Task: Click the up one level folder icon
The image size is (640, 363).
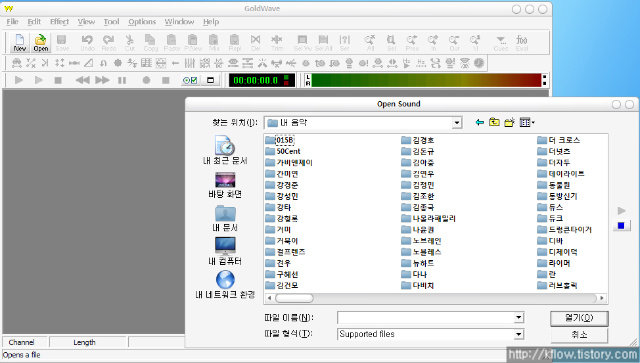Action: [x=494, y=122]
